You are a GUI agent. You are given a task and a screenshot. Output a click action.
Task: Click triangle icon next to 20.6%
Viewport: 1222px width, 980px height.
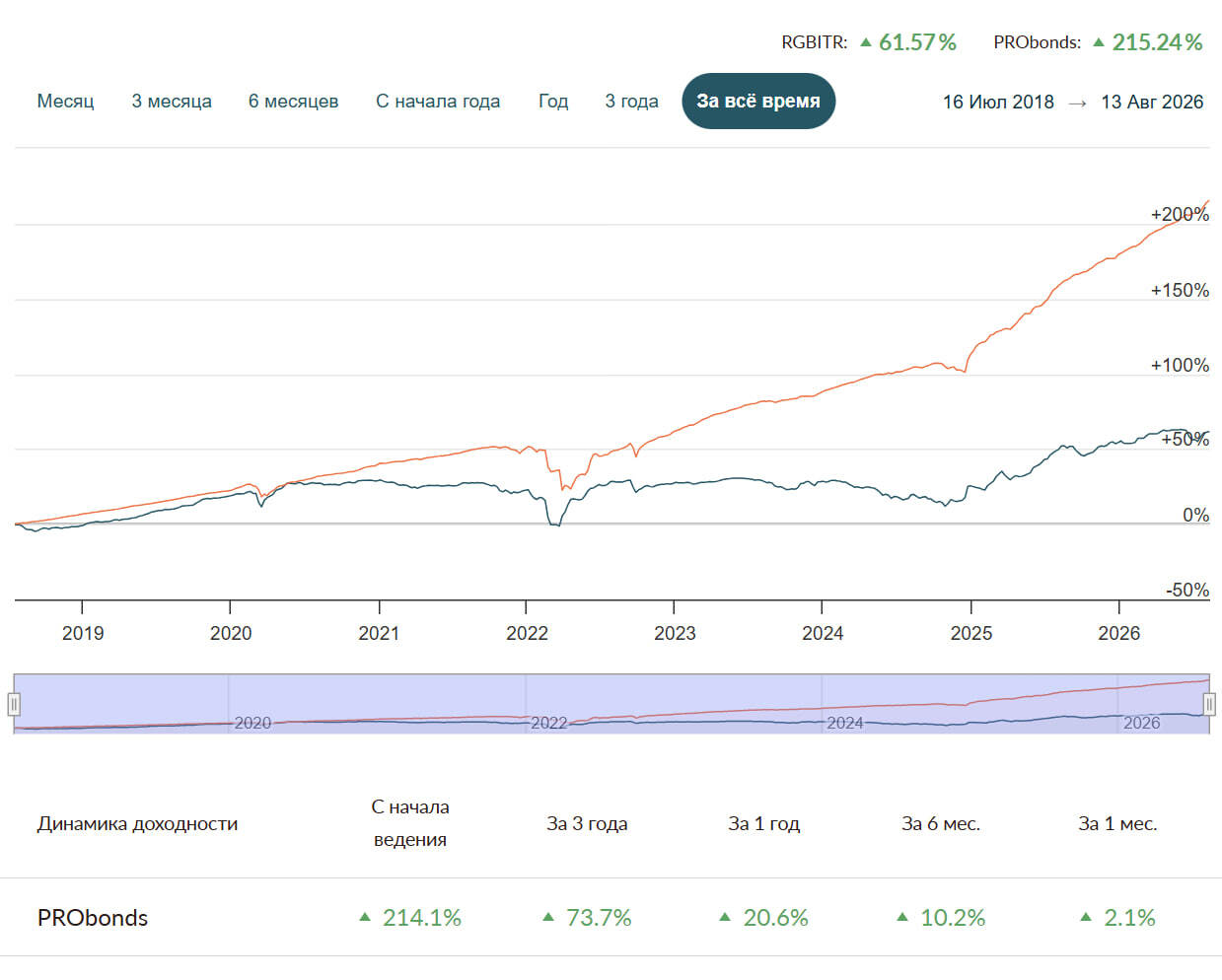coord(725,917)
